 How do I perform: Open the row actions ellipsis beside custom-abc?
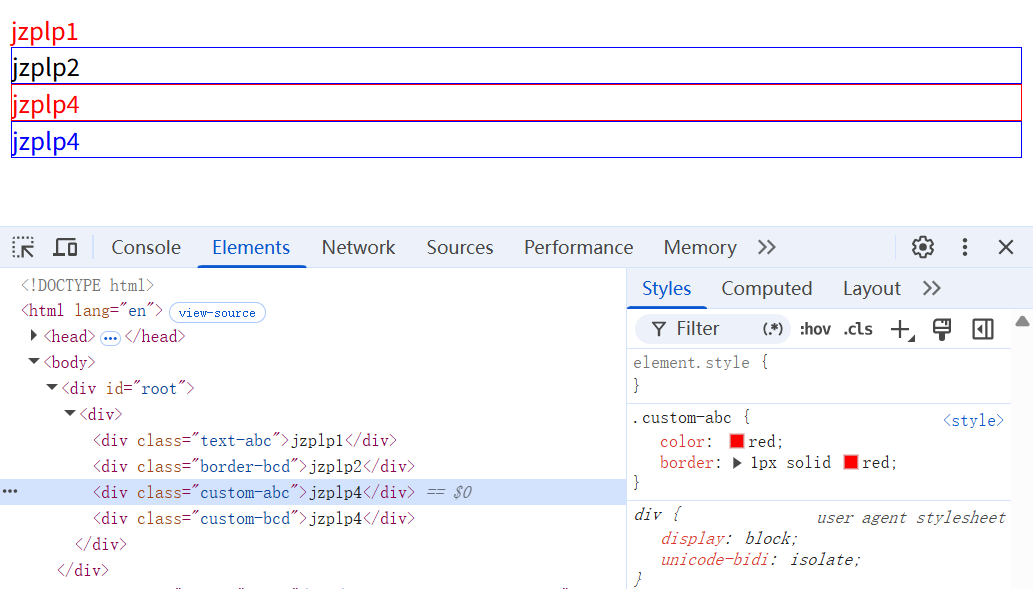(10, 491)
